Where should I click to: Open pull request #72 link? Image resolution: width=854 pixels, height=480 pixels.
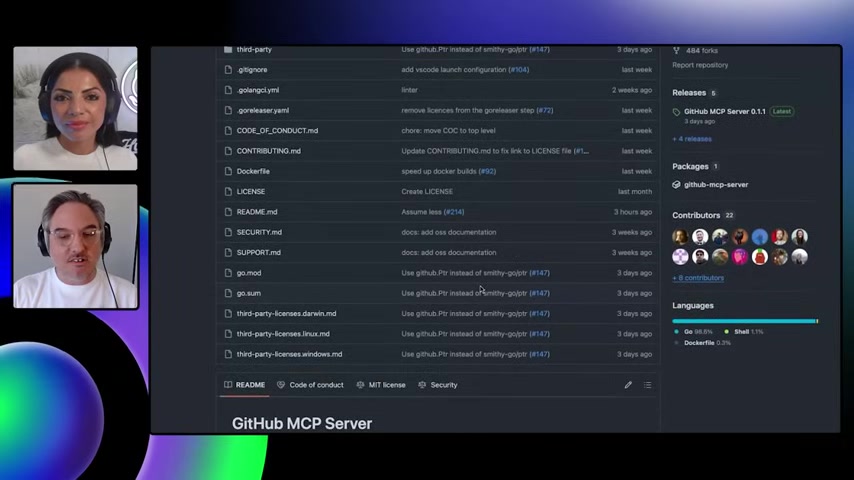point(545,110)
